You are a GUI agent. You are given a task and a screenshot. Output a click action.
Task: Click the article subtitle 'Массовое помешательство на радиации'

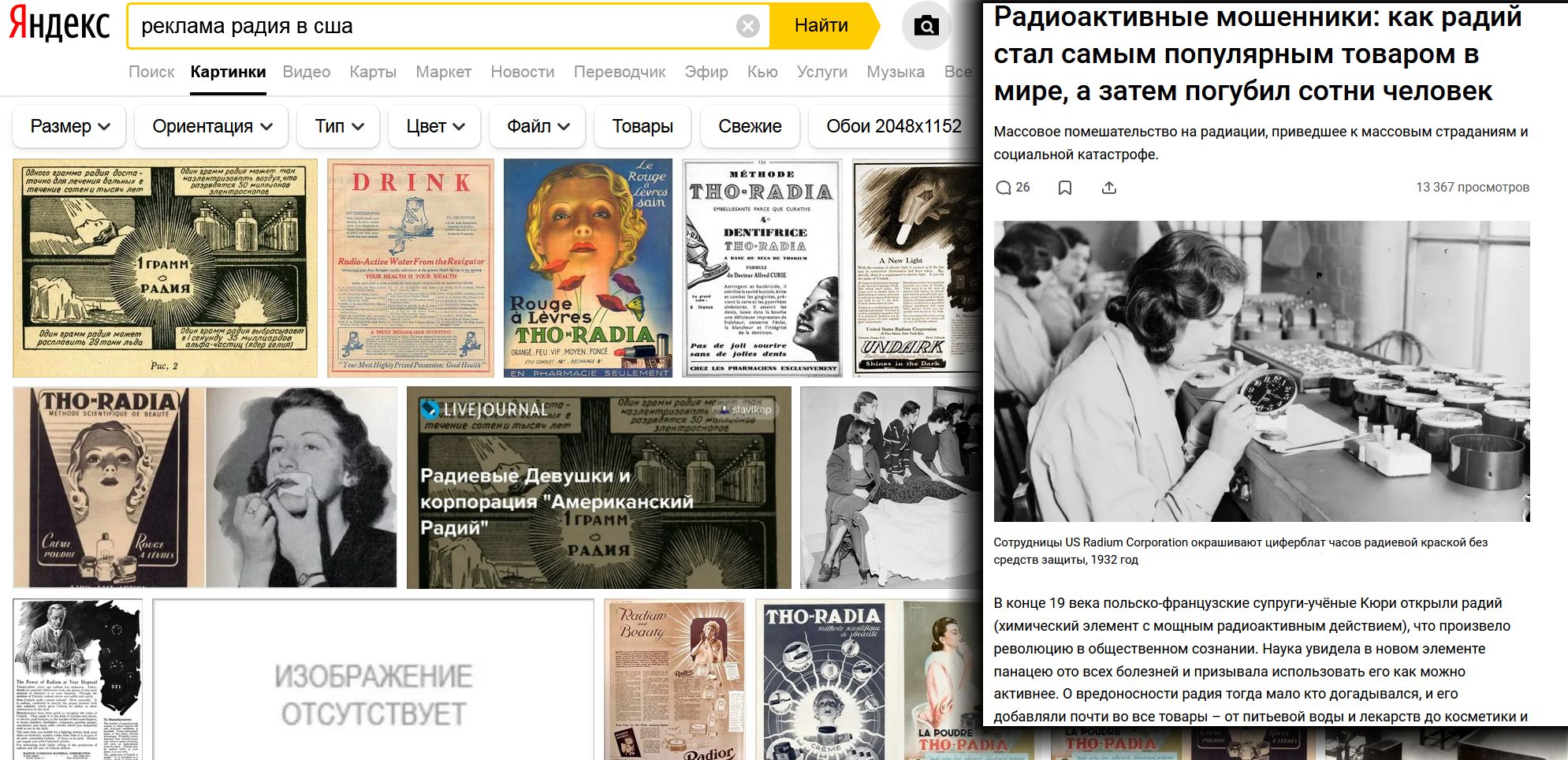pyautogui.click(x=1261, y=143)
